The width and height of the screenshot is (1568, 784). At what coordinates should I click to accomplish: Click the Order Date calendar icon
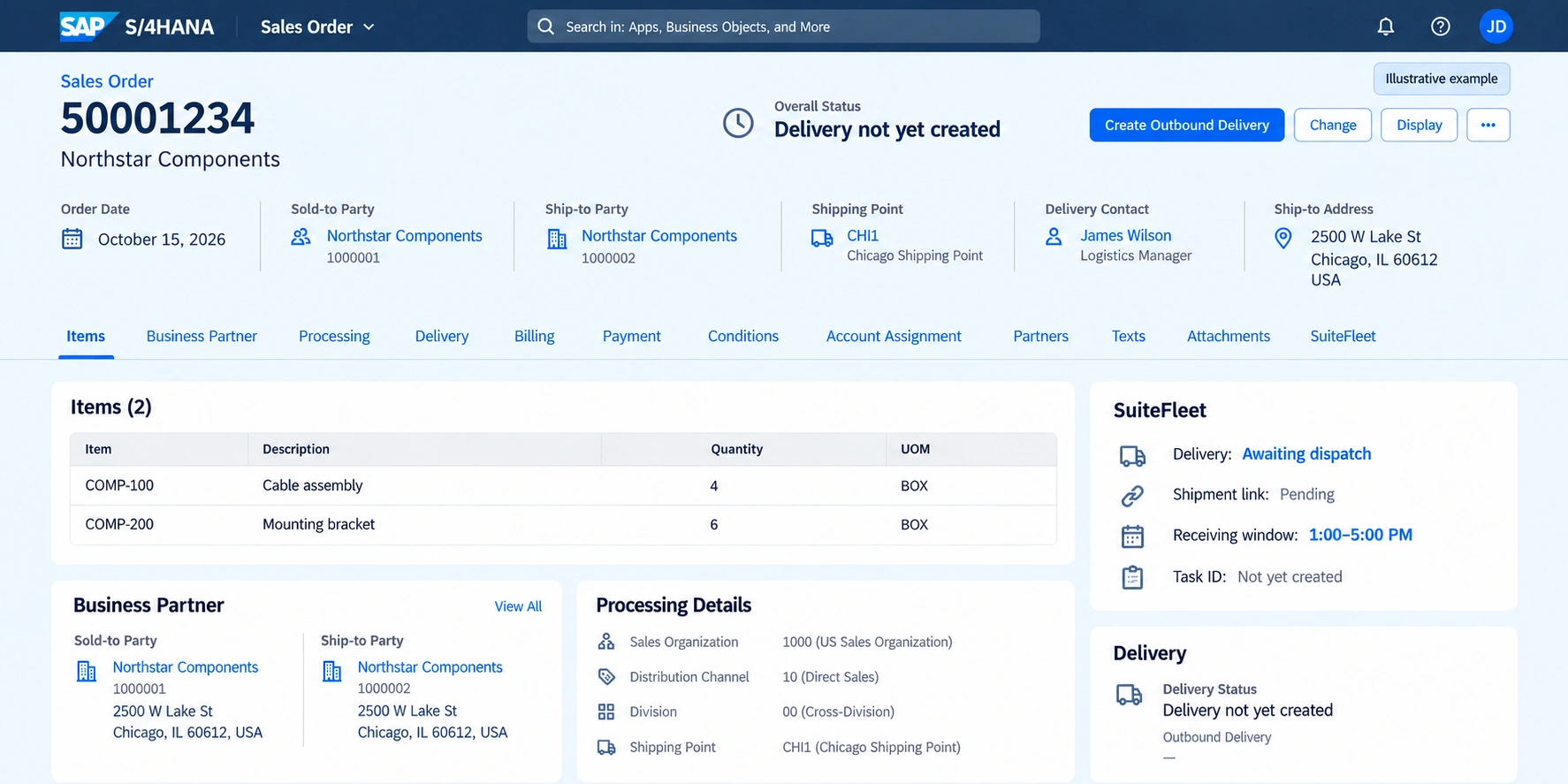coord(72,239)
